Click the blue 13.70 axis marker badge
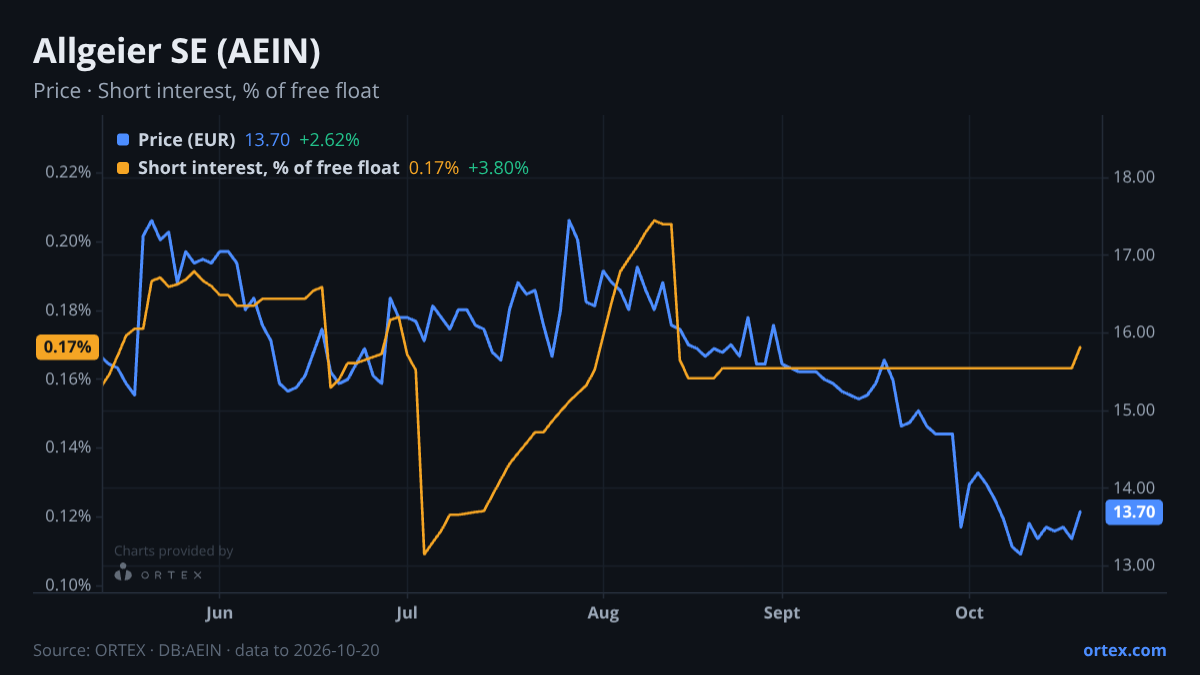This screenshot has height=675, width=1200. click(1134, 512)
